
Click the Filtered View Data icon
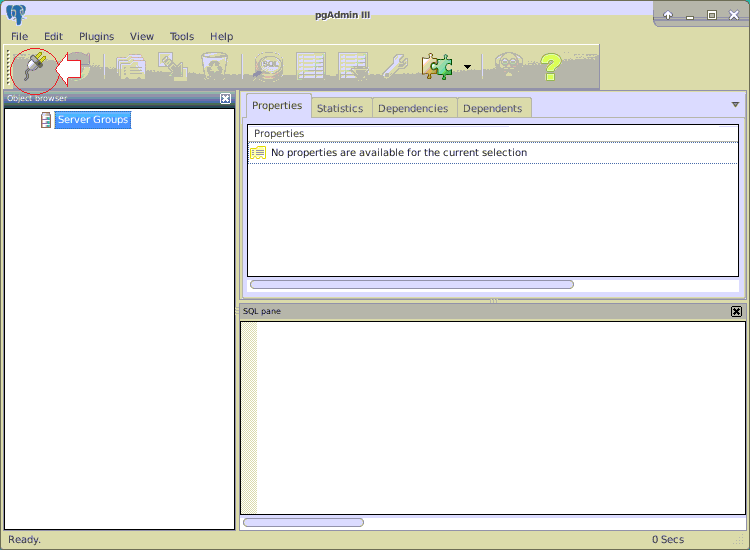tap(353, 66)
